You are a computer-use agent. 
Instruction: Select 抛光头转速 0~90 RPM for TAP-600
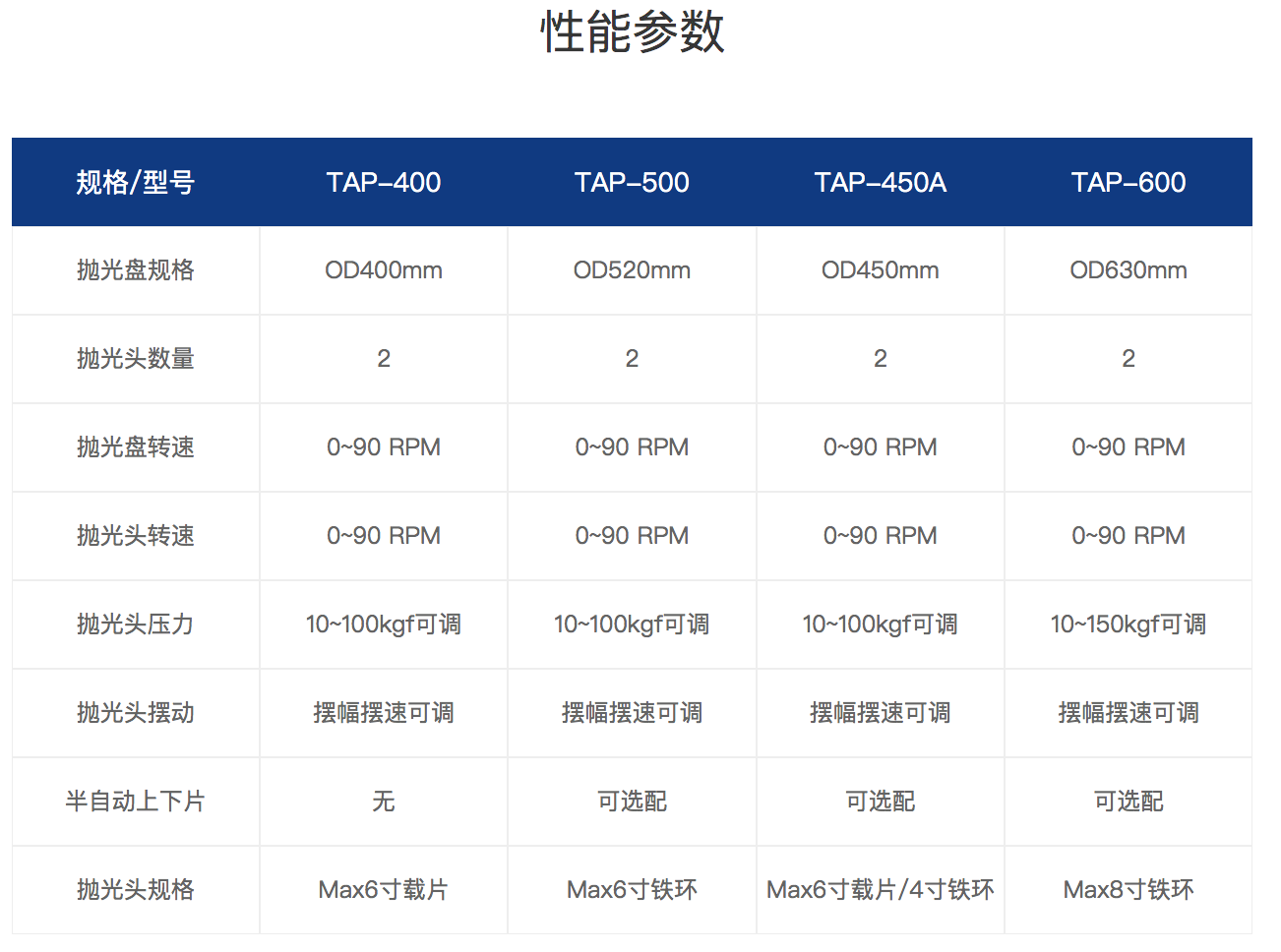(x=1128, y=536)
